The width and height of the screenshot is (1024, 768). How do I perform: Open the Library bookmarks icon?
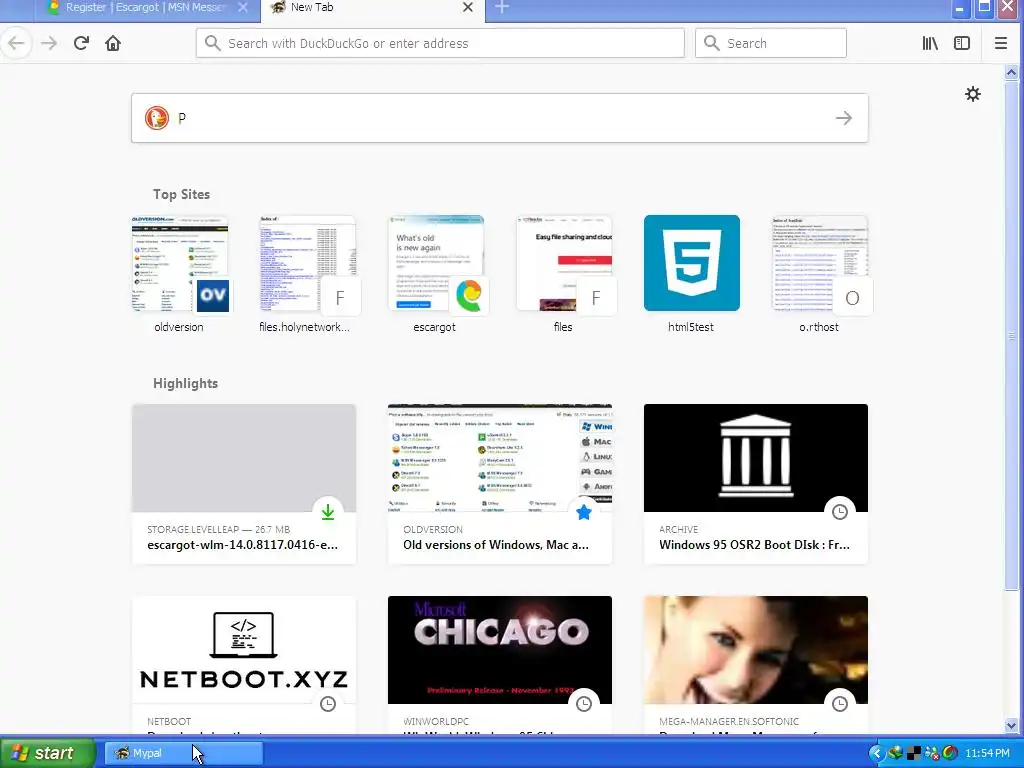coord(930,43)
